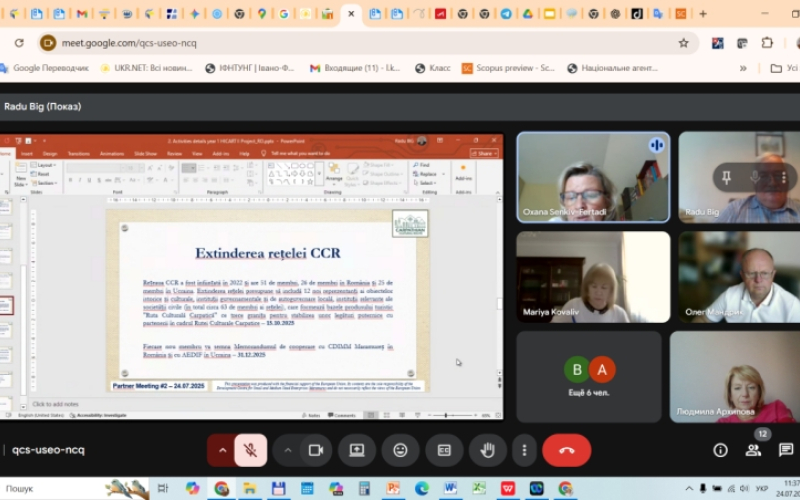Open Slide Show tab in shared PowerPoint
The image size is (800, 500).
[x=145, y=154]
